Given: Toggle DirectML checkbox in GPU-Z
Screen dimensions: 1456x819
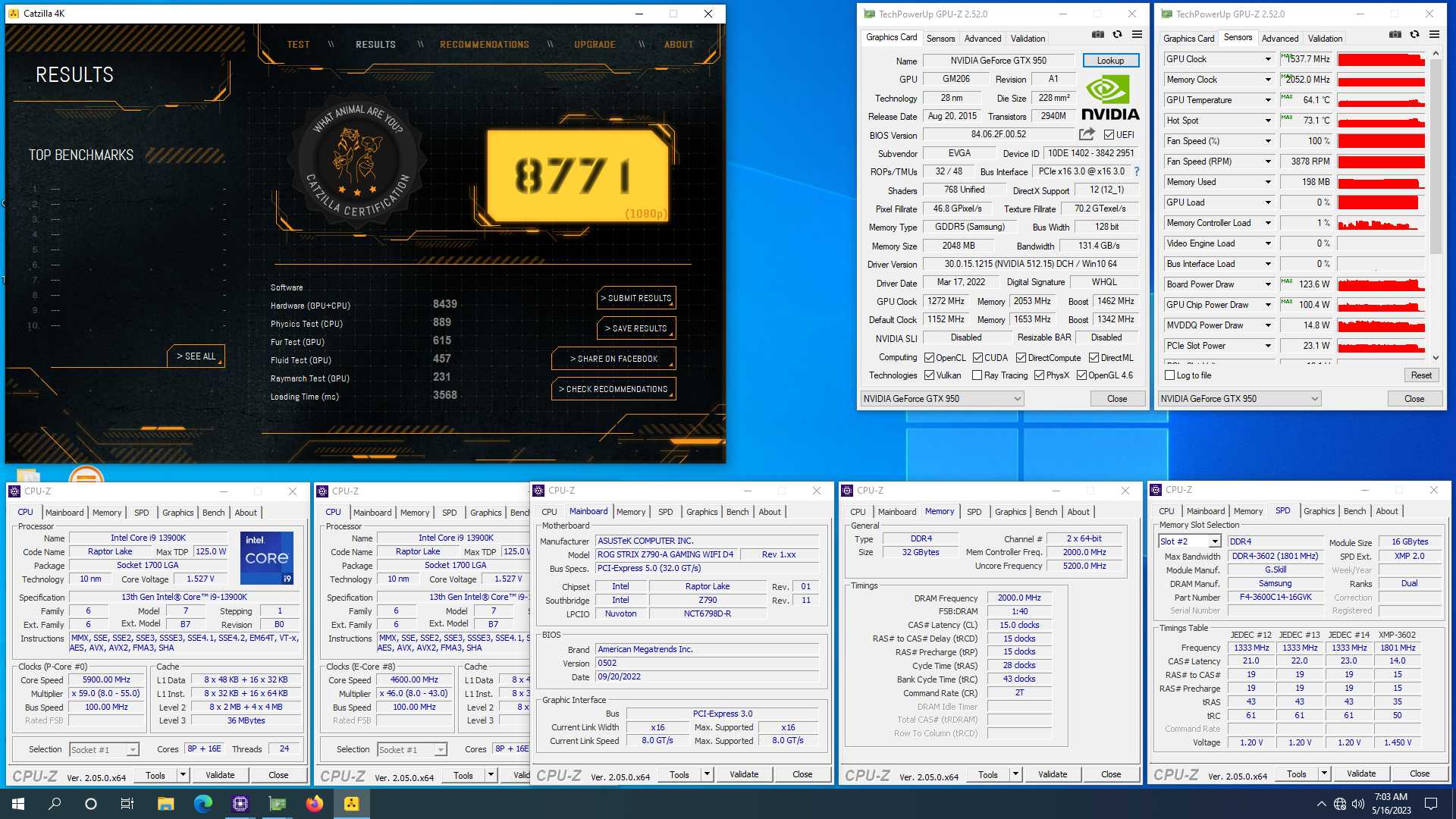Looking at the screenshot, I should pyautogui.click(x=1094, y=358).
